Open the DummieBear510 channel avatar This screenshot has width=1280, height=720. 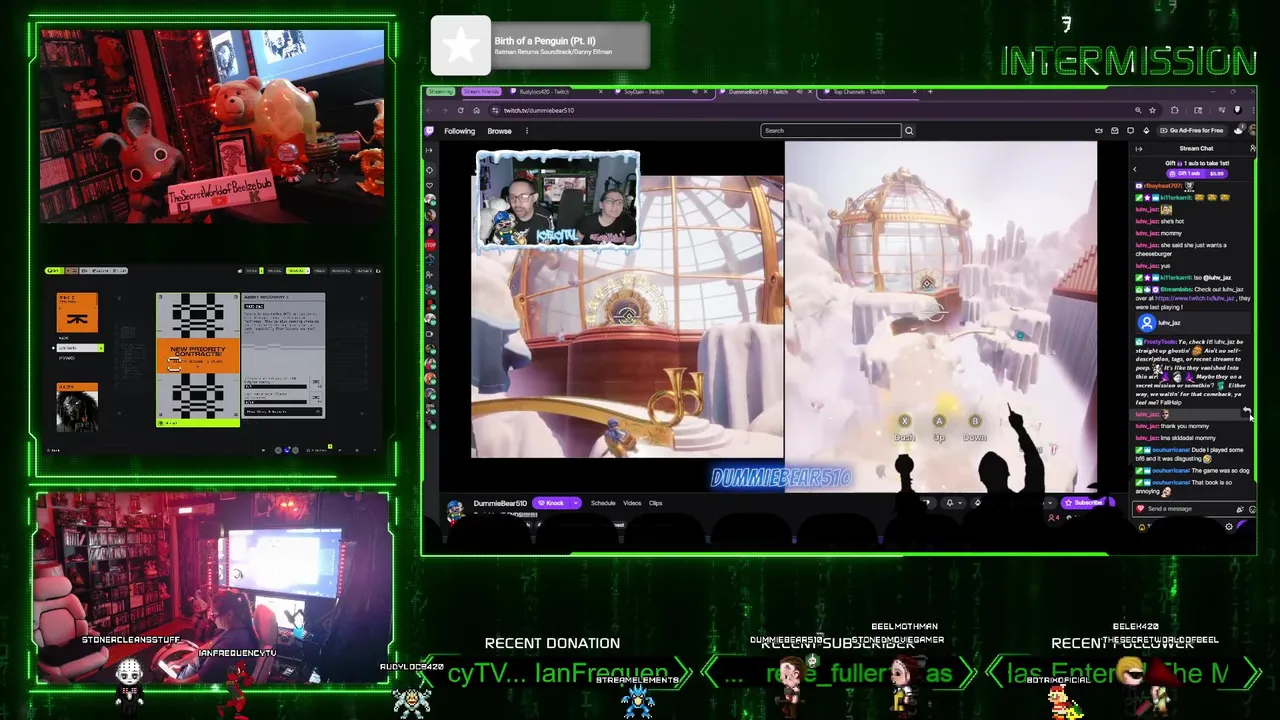(455, 511)
